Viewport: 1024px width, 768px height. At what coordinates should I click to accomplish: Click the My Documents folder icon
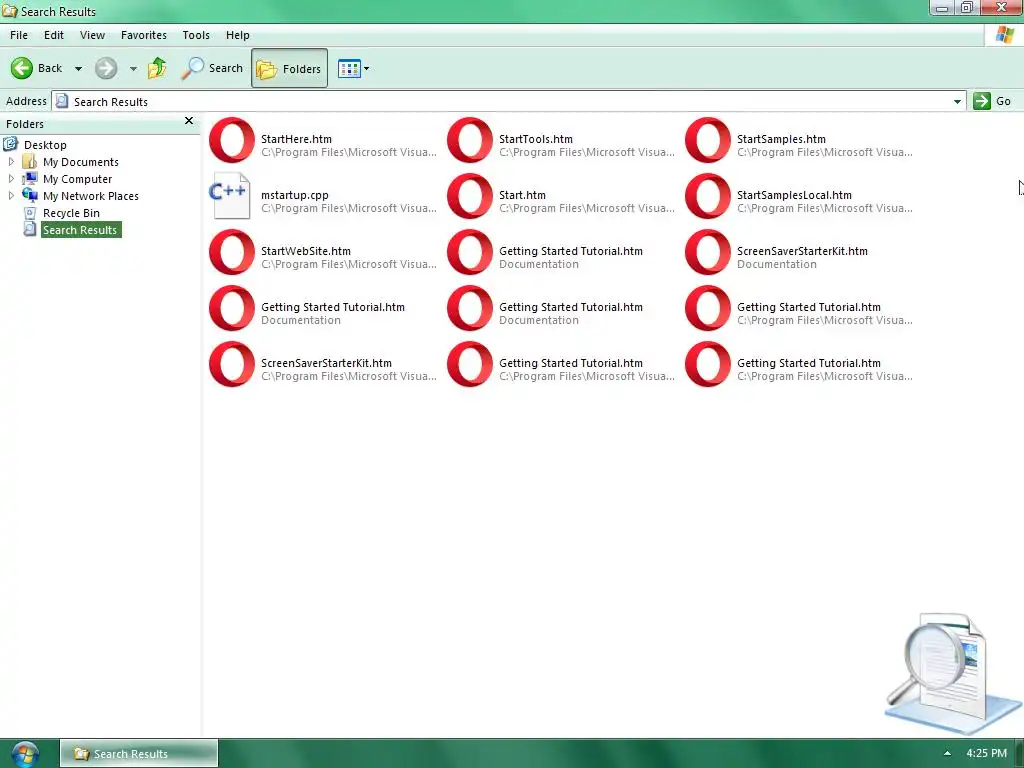click(30, 161)
